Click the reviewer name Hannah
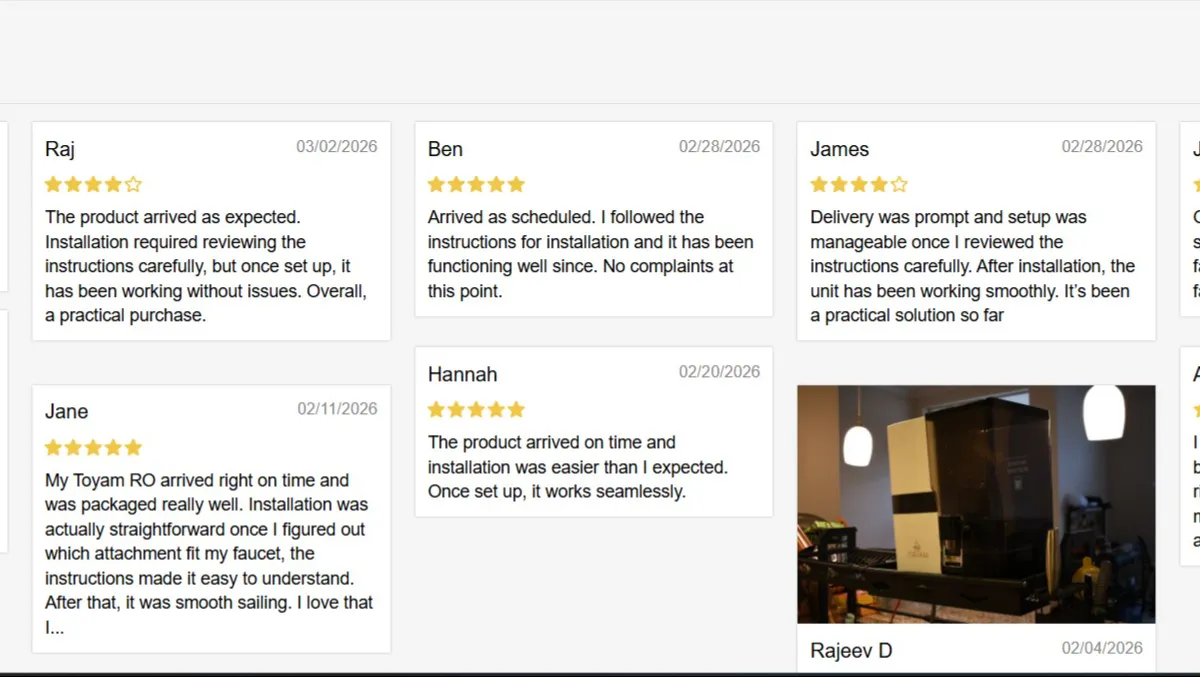 [x=462, y=374]
